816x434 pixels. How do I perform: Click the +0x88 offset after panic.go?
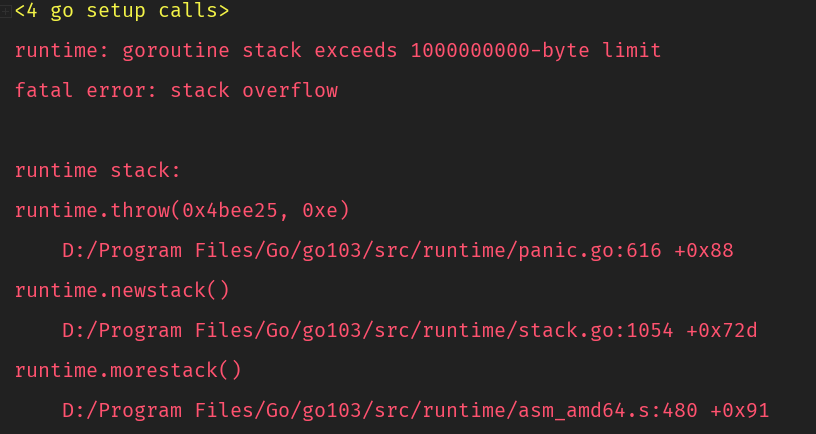pyautogui.click(x=704, y=251)
